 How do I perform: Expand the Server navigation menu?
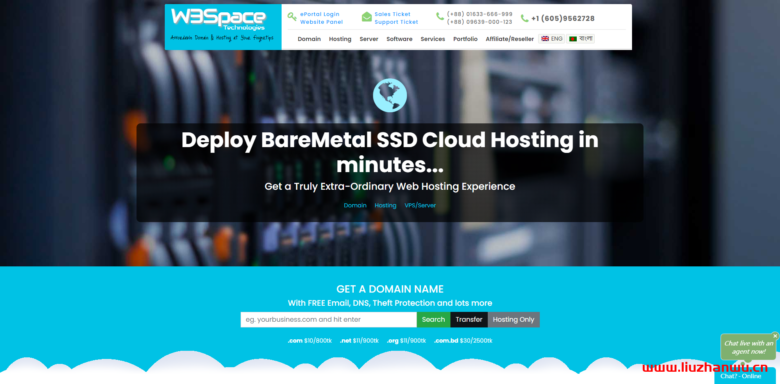click(x=369, y=39)
